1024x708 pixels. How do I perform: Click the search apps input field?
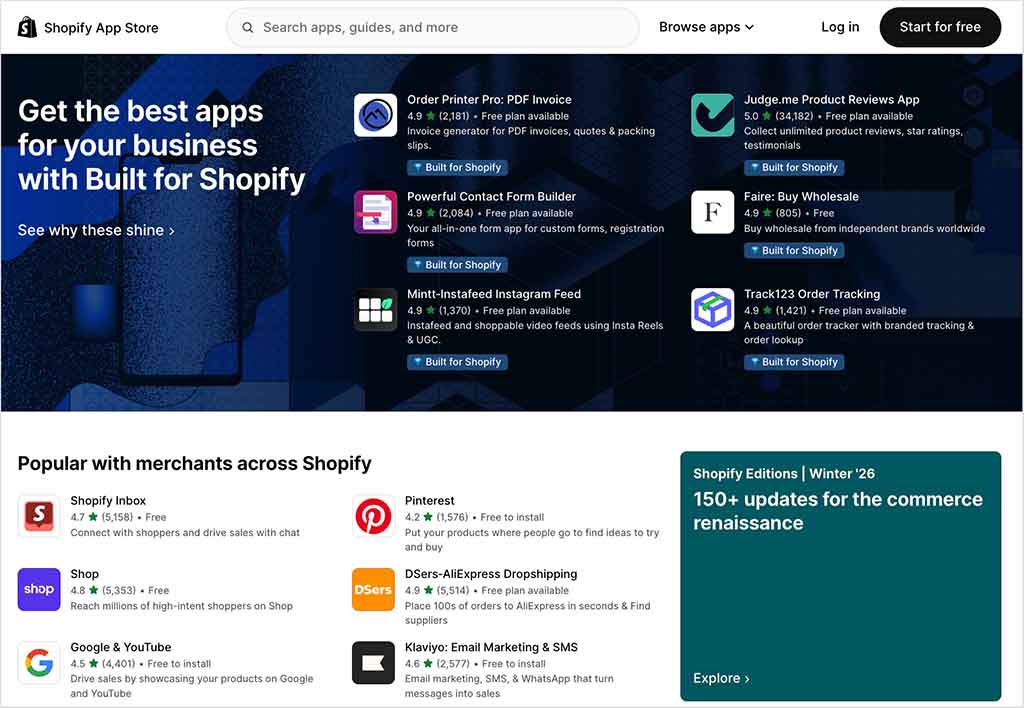pyautogui.click(x=432, y=27)
